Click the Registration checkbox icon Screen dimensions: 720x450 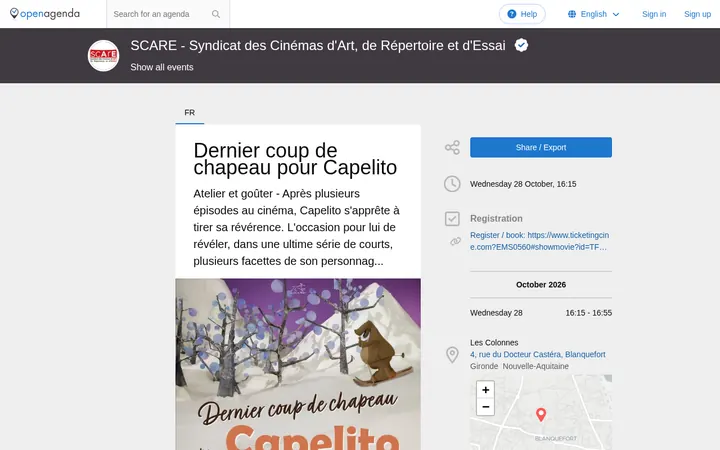click(x=452, y=219)
